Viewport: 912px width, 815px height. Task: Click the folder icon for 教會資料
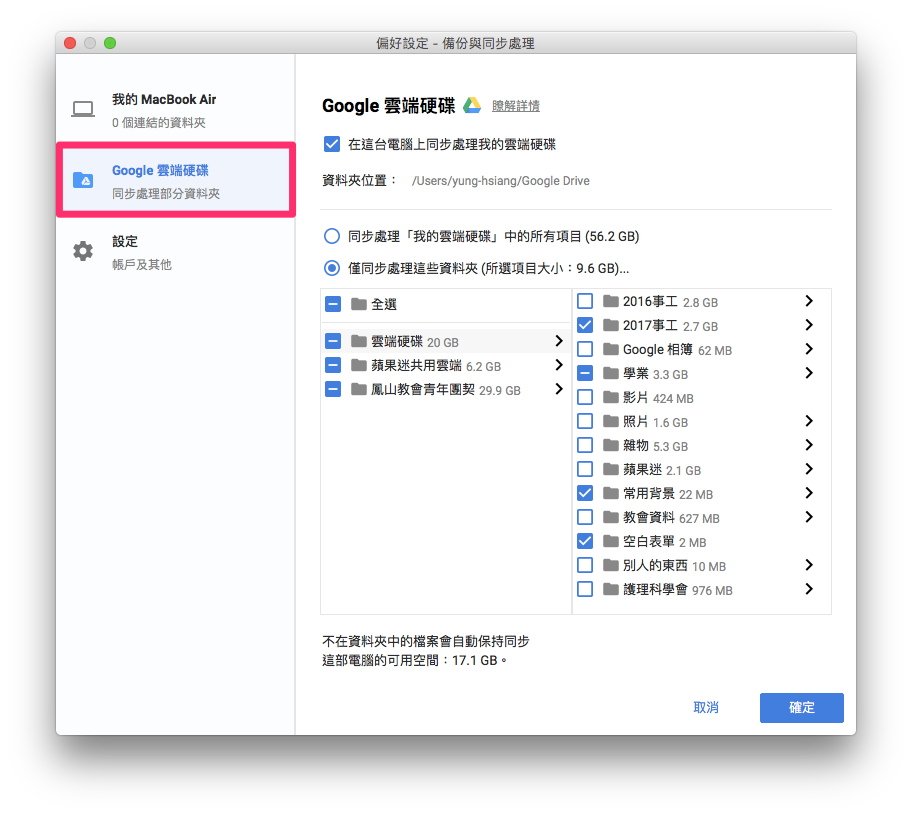tap(611, 517)
